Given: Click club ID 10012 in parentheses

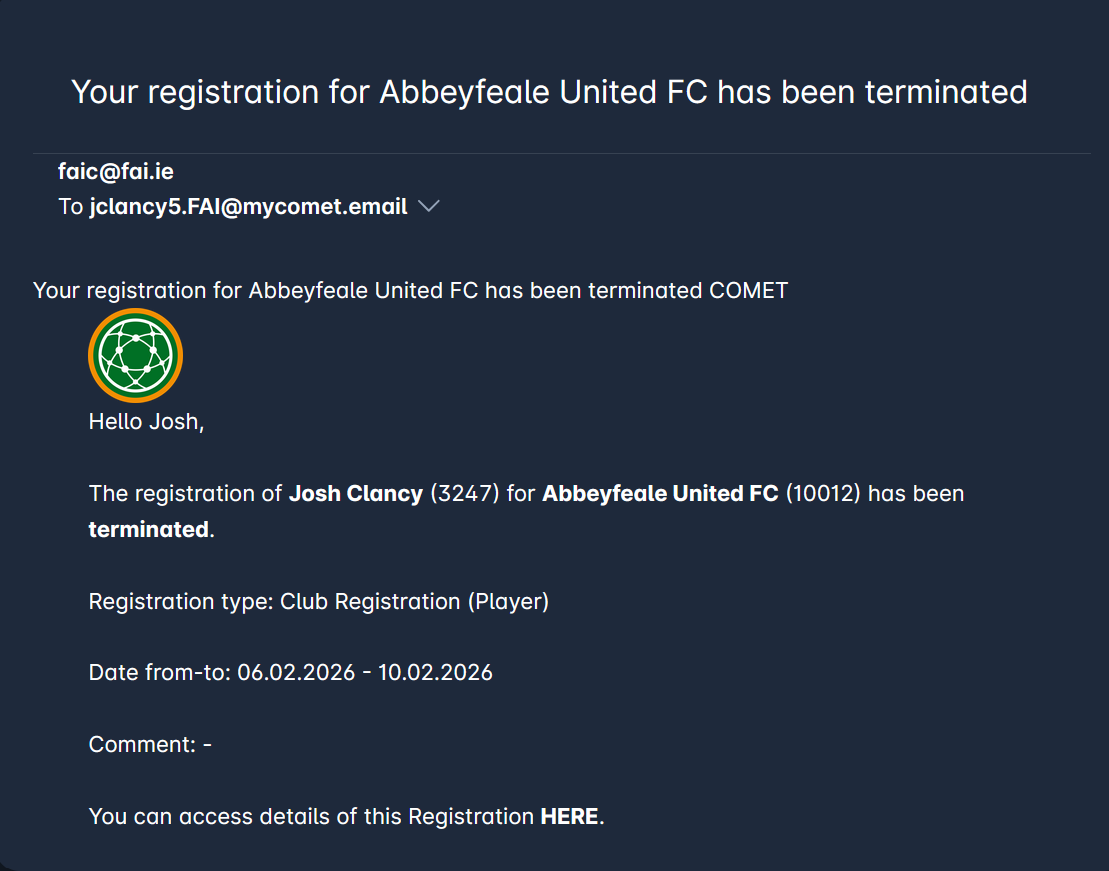Looking at the screenshot, I should (x=823, y=494).
